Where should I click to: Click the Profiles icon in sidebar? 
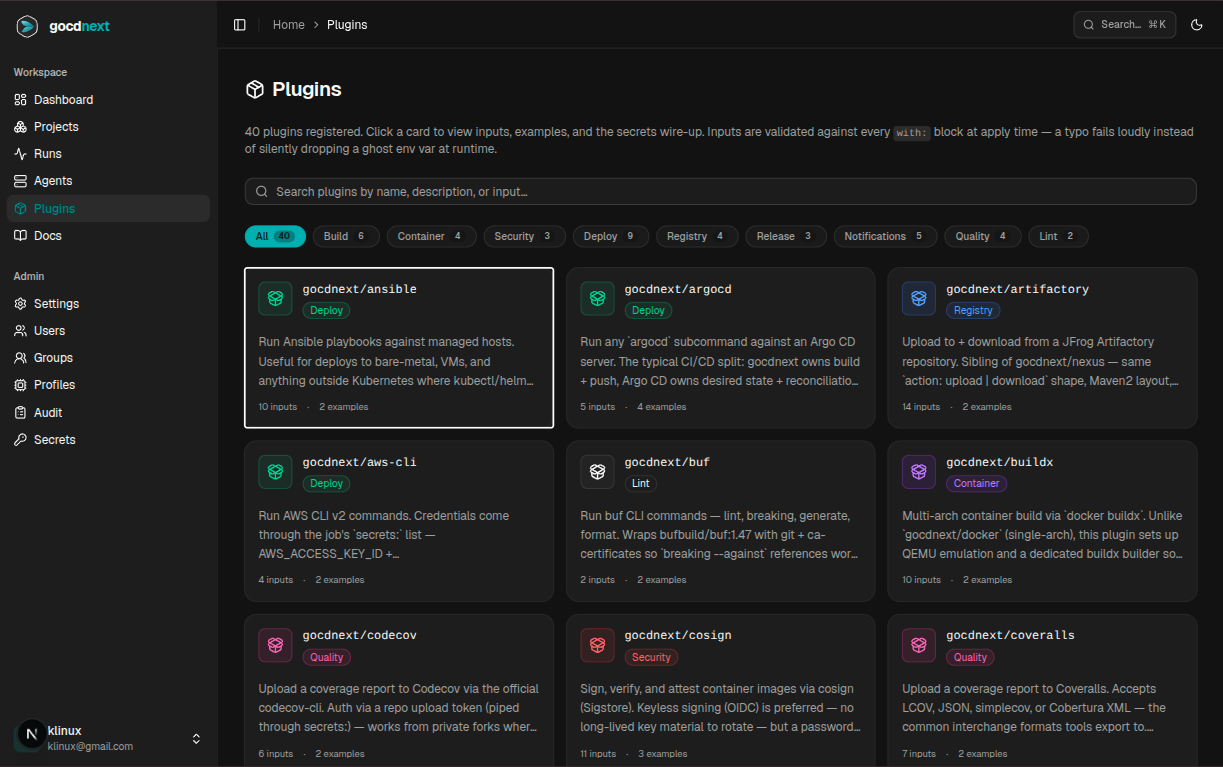coord(21,385)
